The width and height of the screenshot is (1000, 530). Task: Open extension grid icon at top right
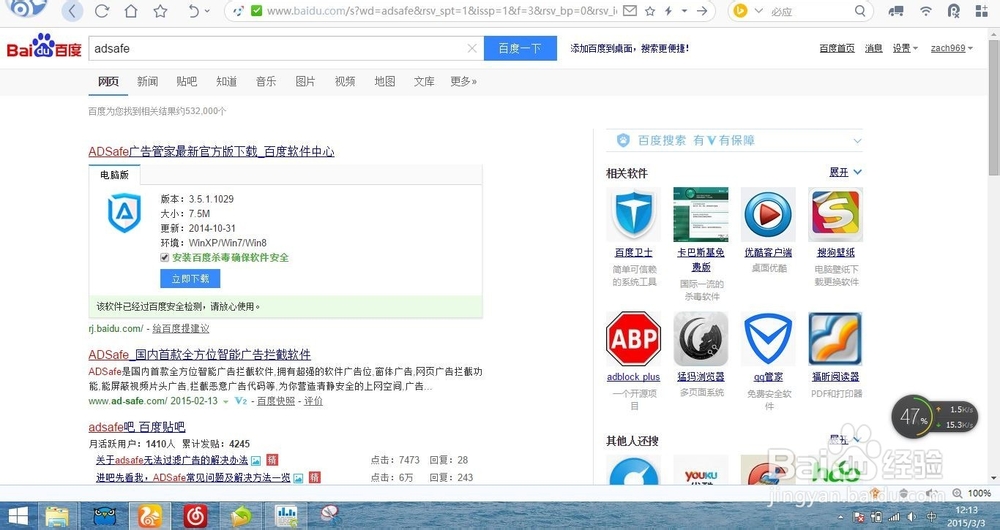pos(982,11)
